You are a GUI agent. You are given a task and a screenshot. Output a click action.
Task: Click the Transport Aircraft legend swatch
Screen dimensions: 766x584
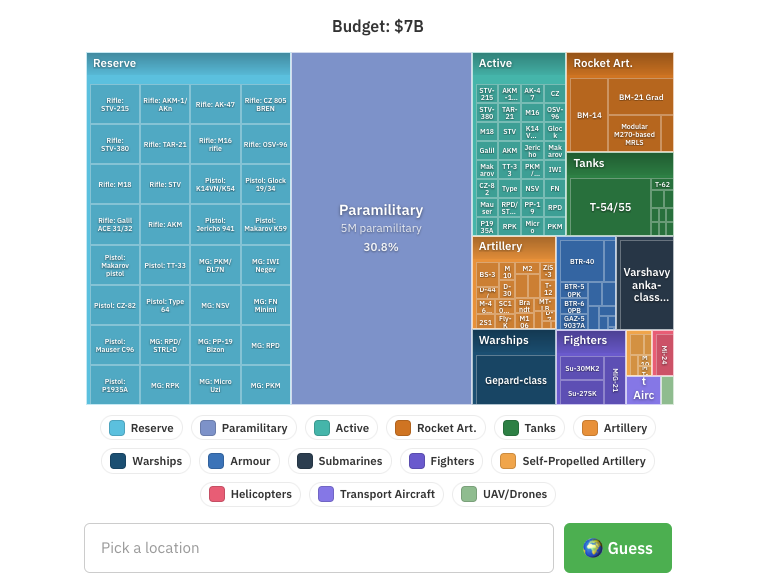click(x=326, y=494)
